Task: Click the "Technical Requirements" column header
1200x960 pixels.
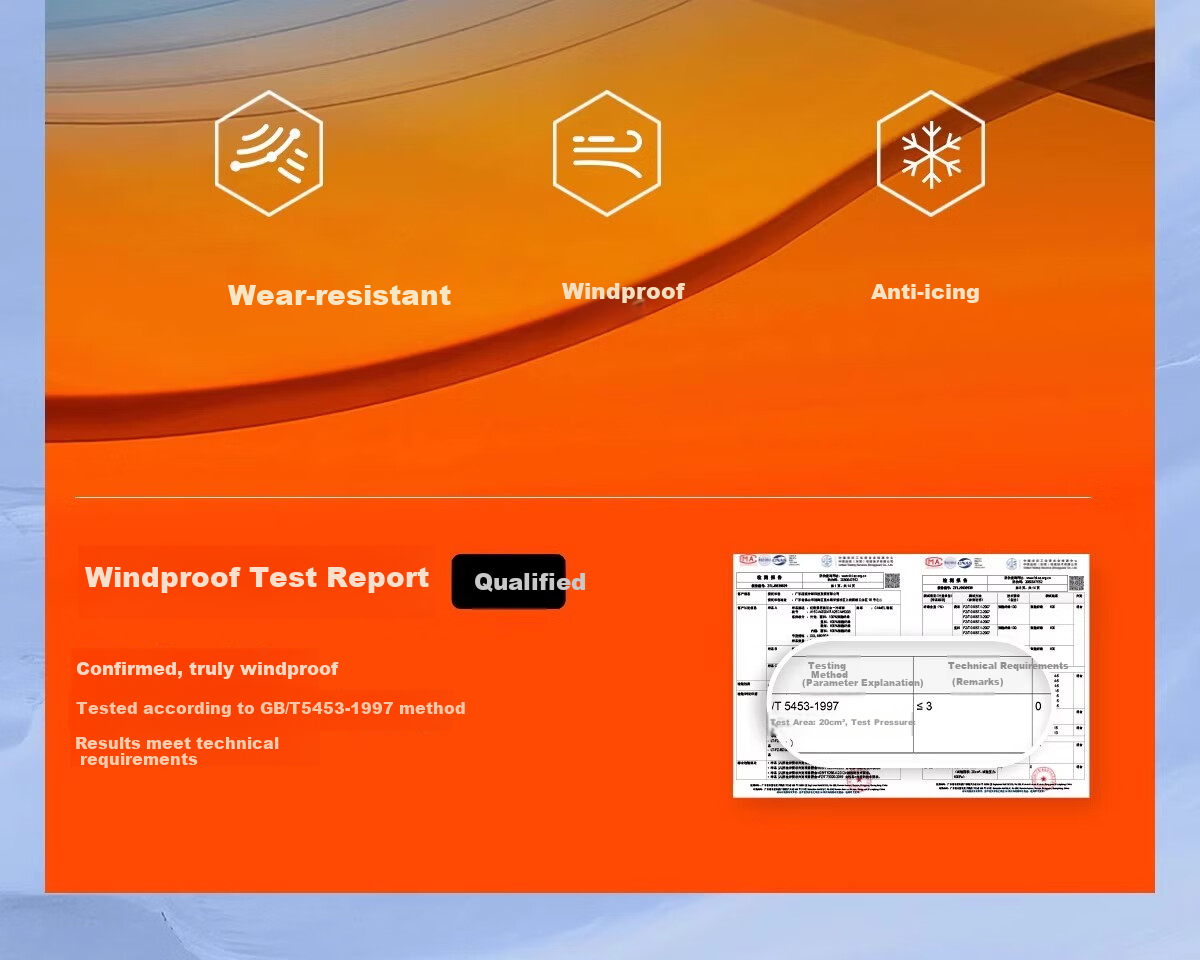Action: pyautogui.click(x=1007, y=666)
